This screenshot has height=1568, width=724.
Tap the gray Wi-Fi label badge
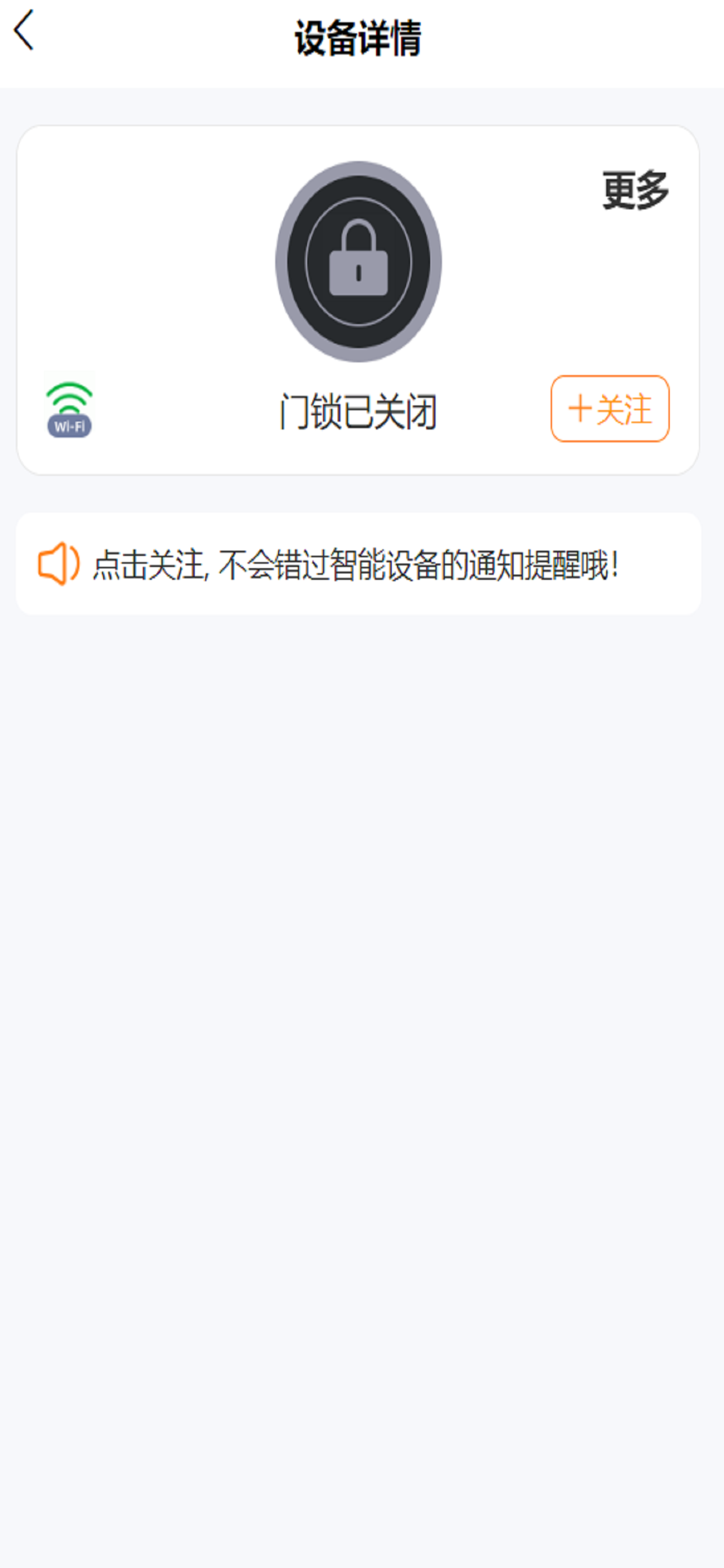(x=69, y=426)
